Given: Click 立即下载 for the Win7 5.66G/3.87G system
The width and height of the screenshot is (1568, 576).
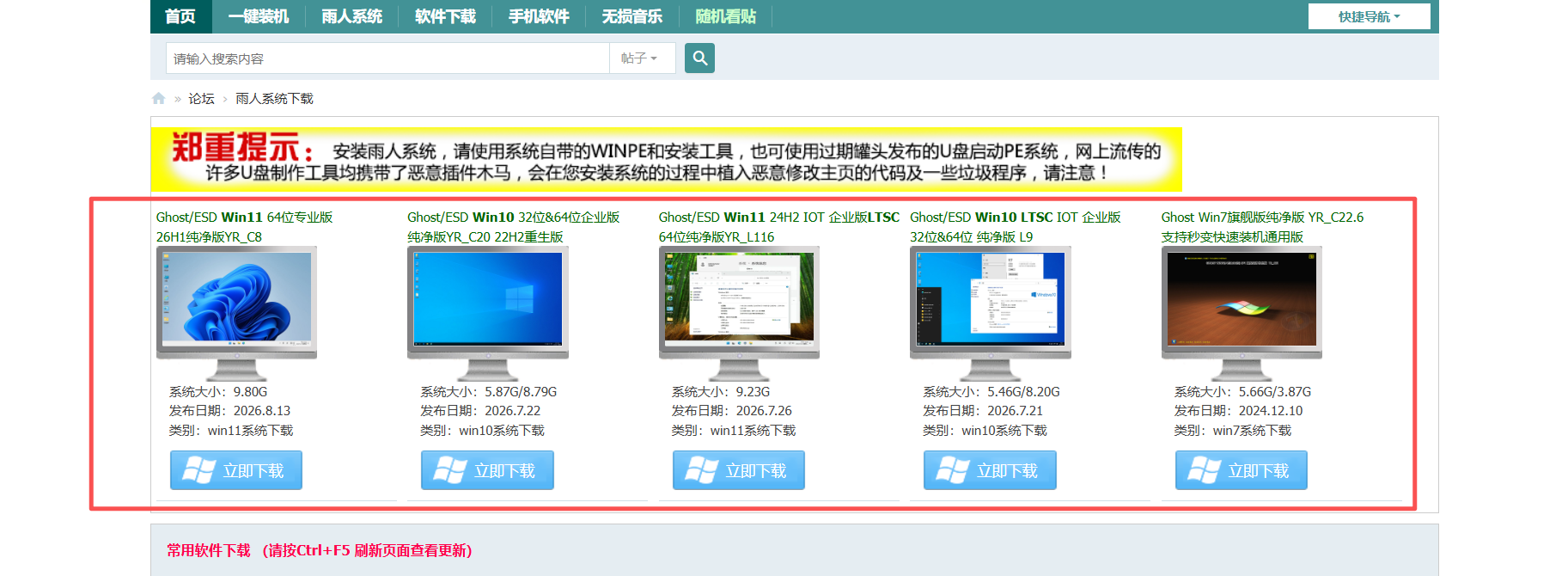Looking at the screenshot, I should pyautogui.click(x=1242, y=470).
